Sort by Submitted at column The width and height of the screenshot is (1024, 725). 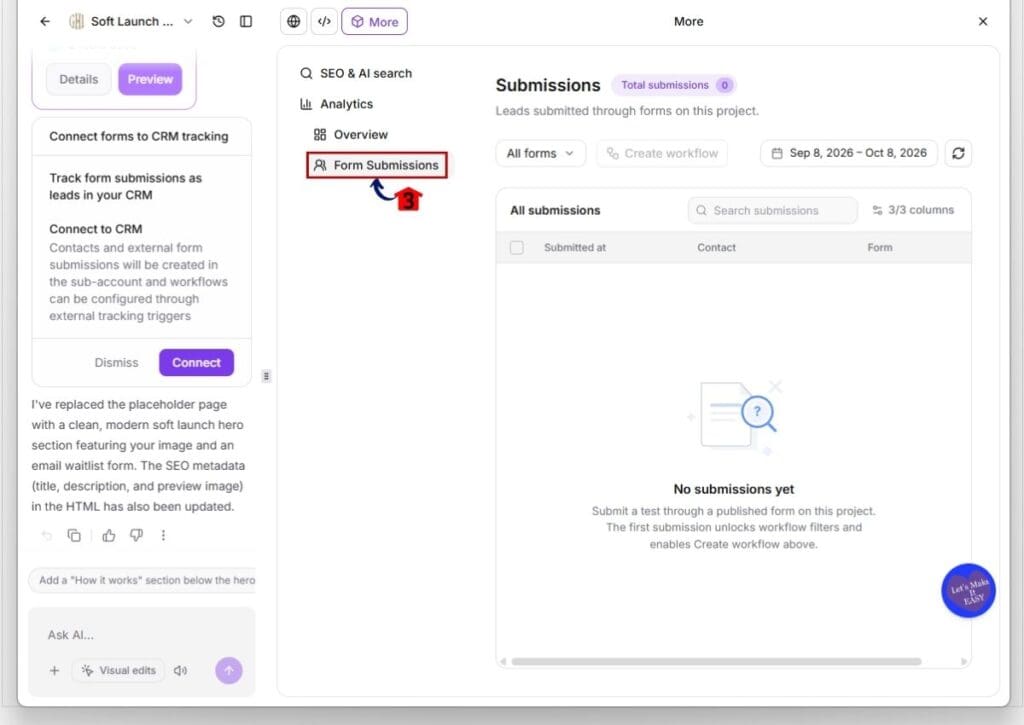point(575,248)
